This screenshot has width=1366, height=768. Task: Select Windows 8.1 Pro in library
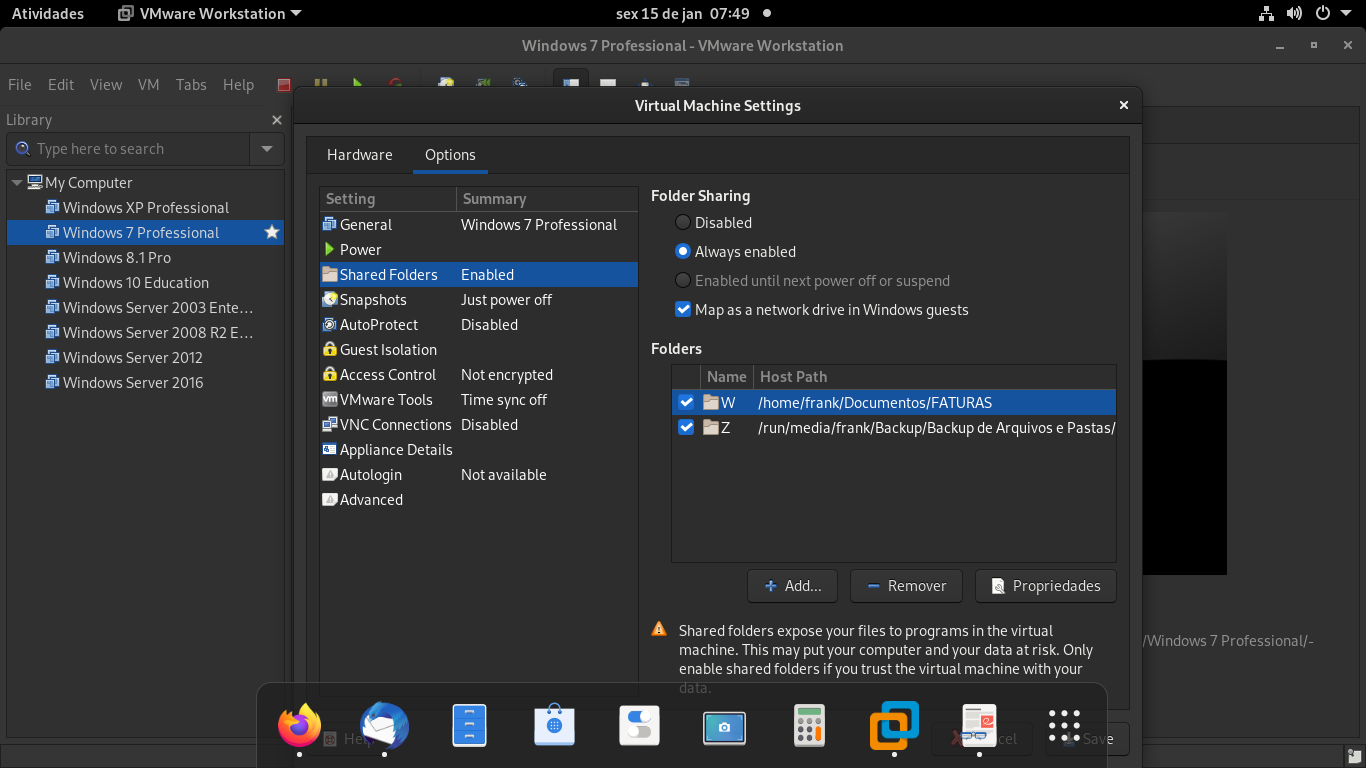pyautogui.click(x=145, y=258)
